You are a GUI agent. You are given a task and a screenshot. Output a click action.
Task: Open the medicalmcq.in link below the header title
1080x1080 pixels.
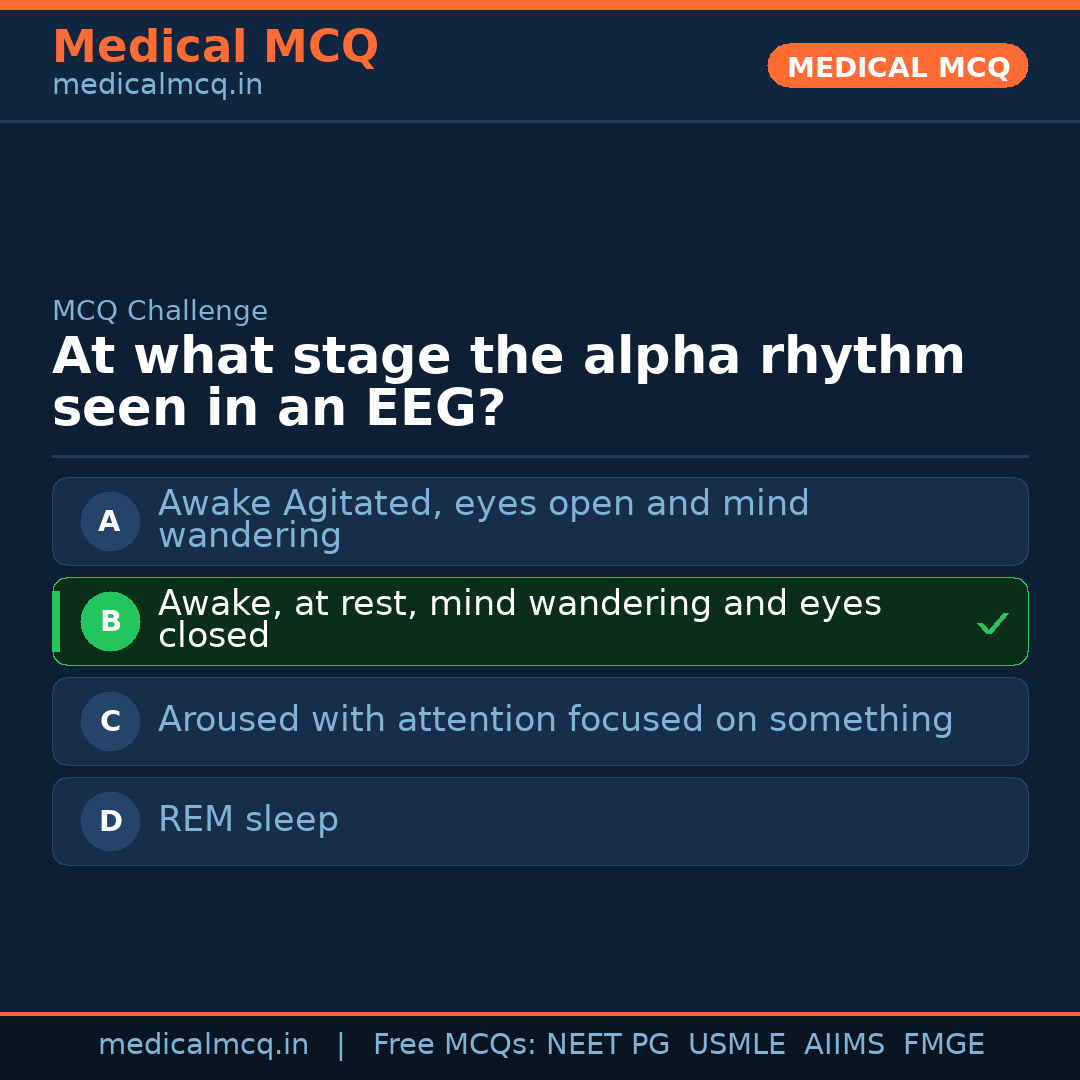pyautogui.click(x=157, y=85)
